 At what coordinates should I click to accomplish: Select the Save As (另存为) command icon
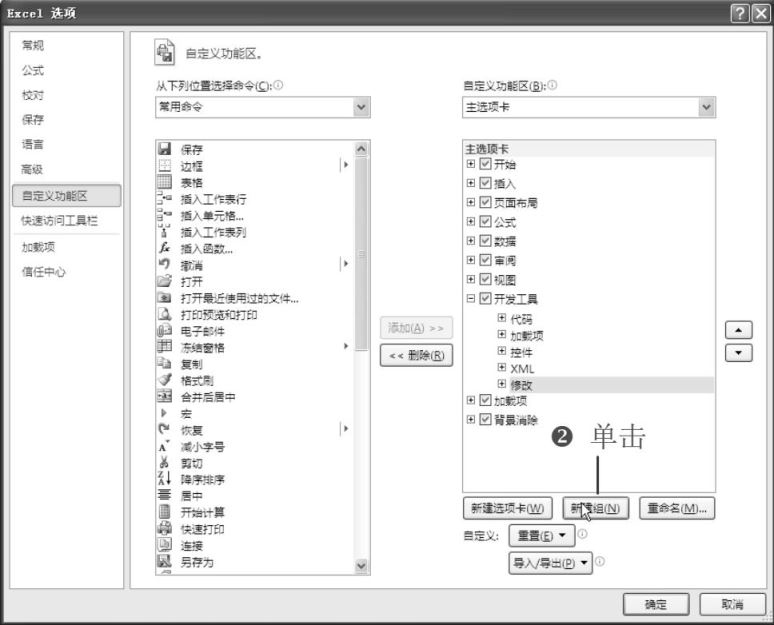[164, 561]
